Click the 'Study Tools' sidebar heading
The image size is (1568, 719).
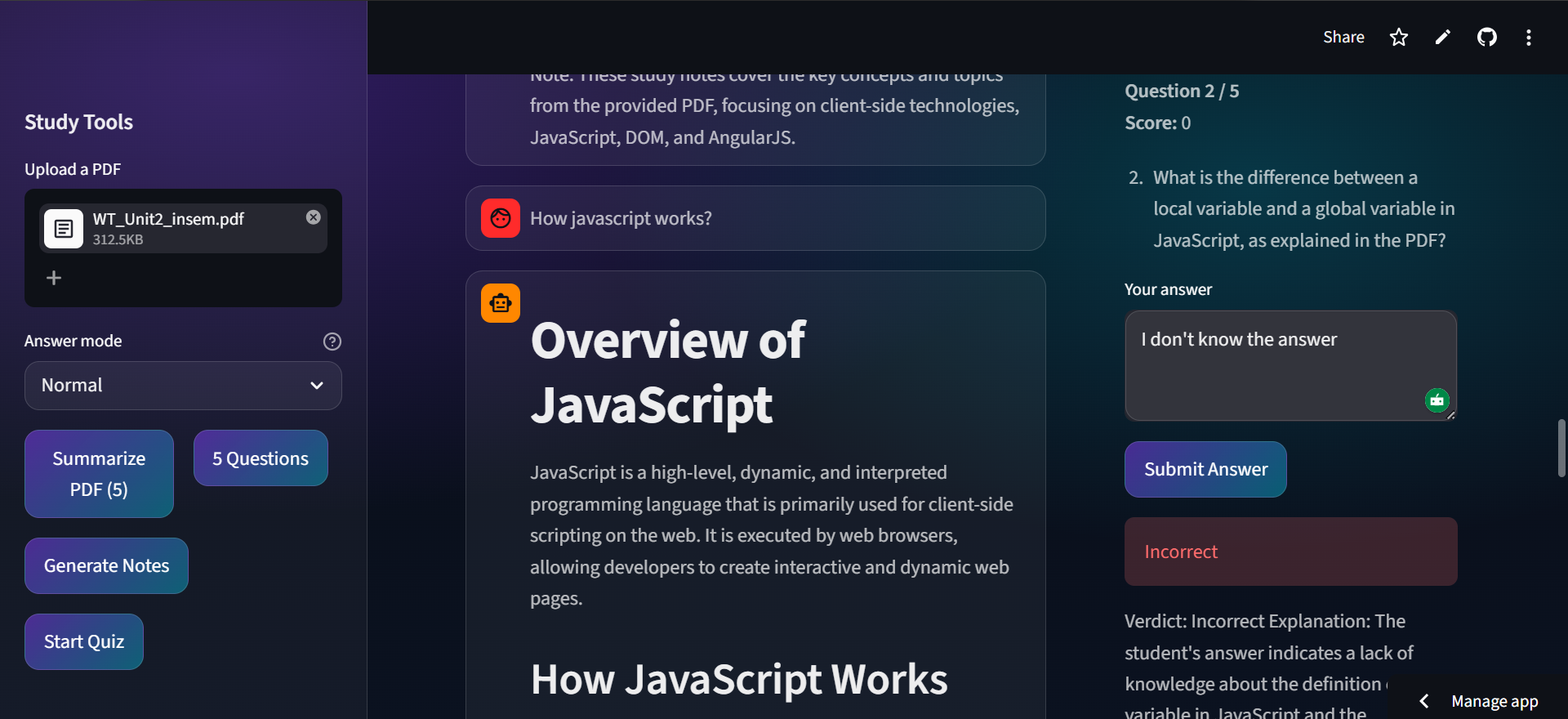78,122
